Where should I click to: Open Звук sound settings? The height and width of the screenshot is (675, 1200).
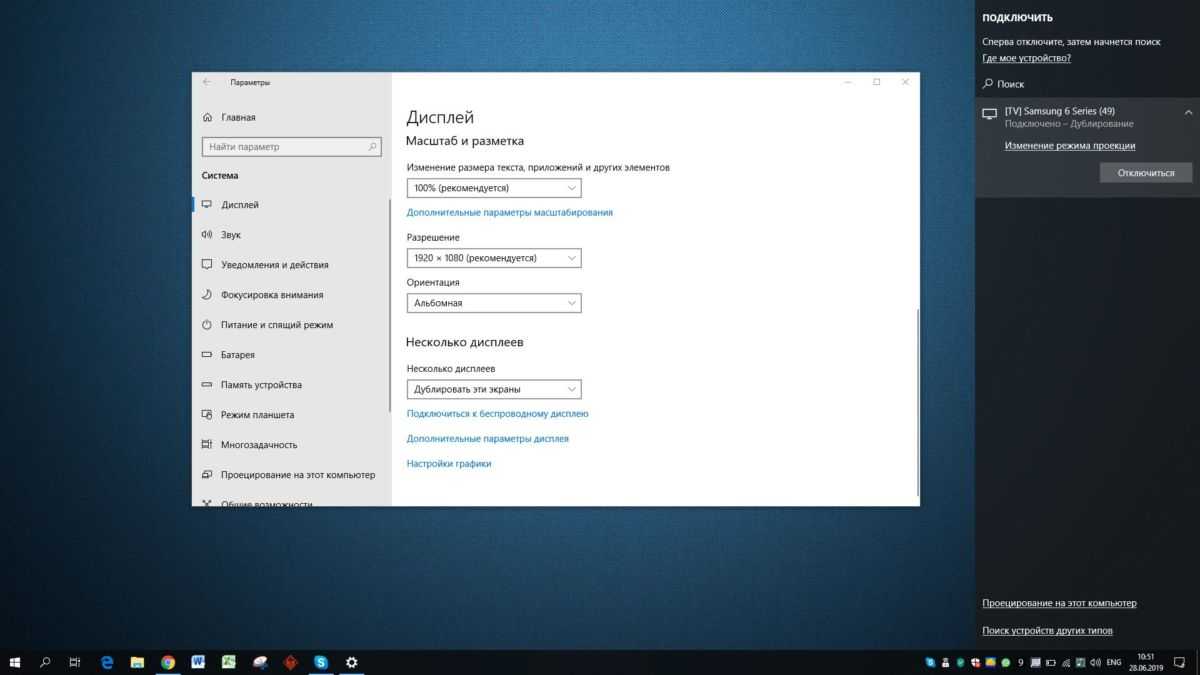click(231, 235)
